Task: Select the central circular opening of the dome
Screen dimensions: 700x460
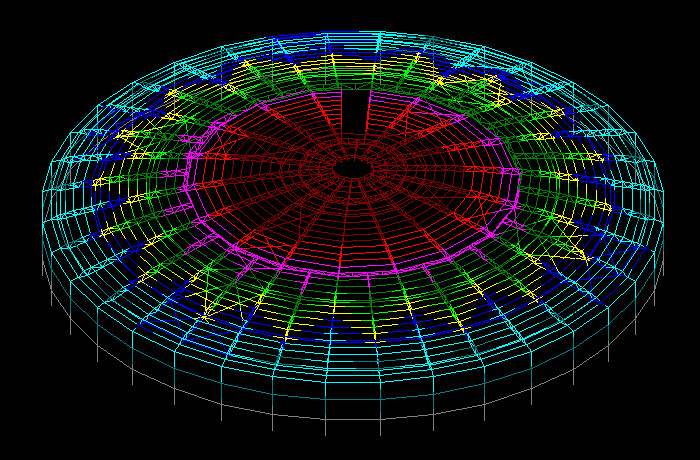Action: coord(352,169)
